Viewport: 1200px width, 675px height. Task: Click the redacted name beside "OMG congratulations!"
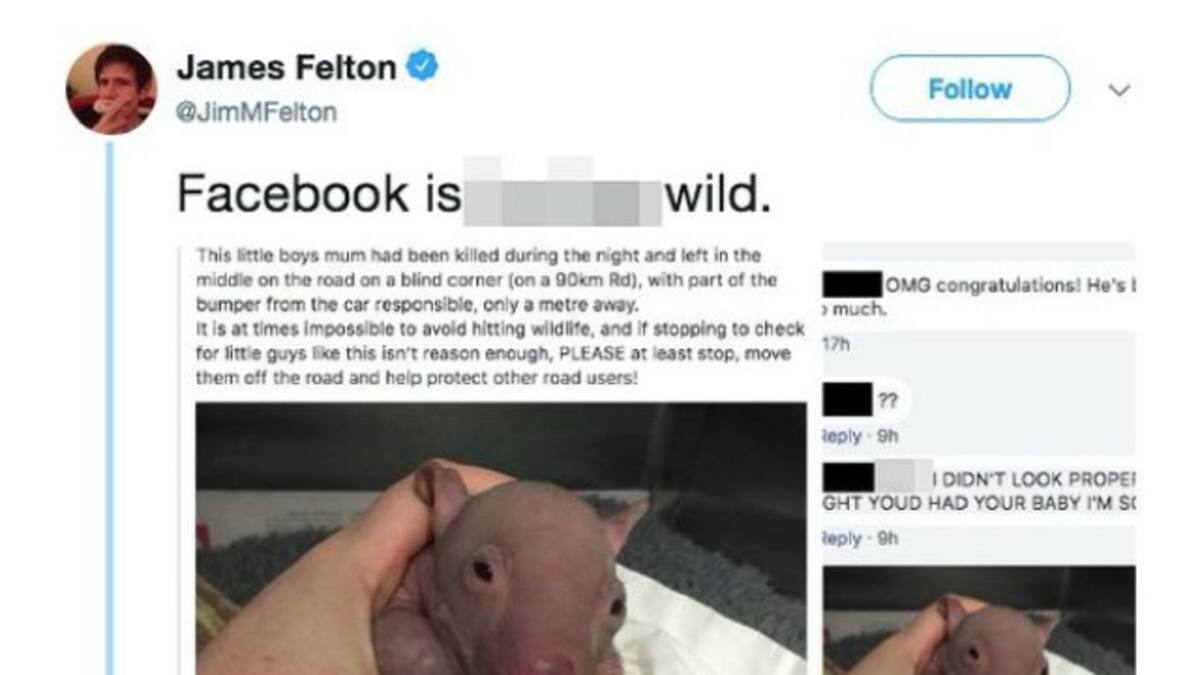pyautogui.click(x=851, y=285)
